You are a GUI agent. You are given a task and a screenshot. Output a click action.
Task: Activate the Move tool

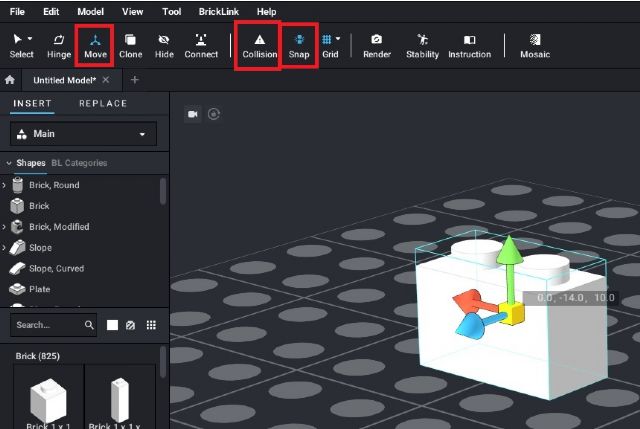click(95, 45)
